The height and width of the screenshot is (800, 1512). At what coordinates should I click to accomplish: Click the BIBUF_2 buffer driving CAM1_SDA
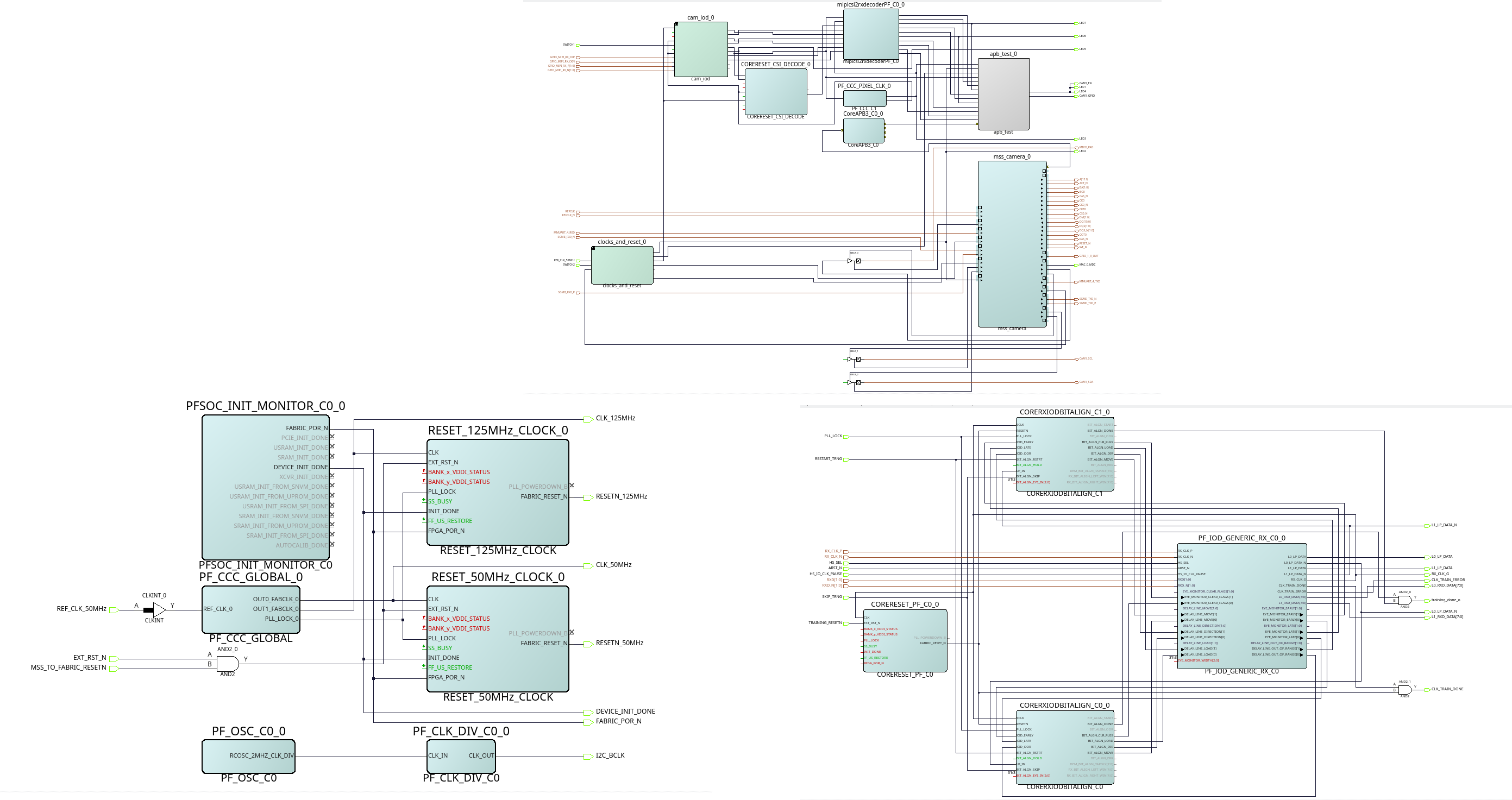850,383
